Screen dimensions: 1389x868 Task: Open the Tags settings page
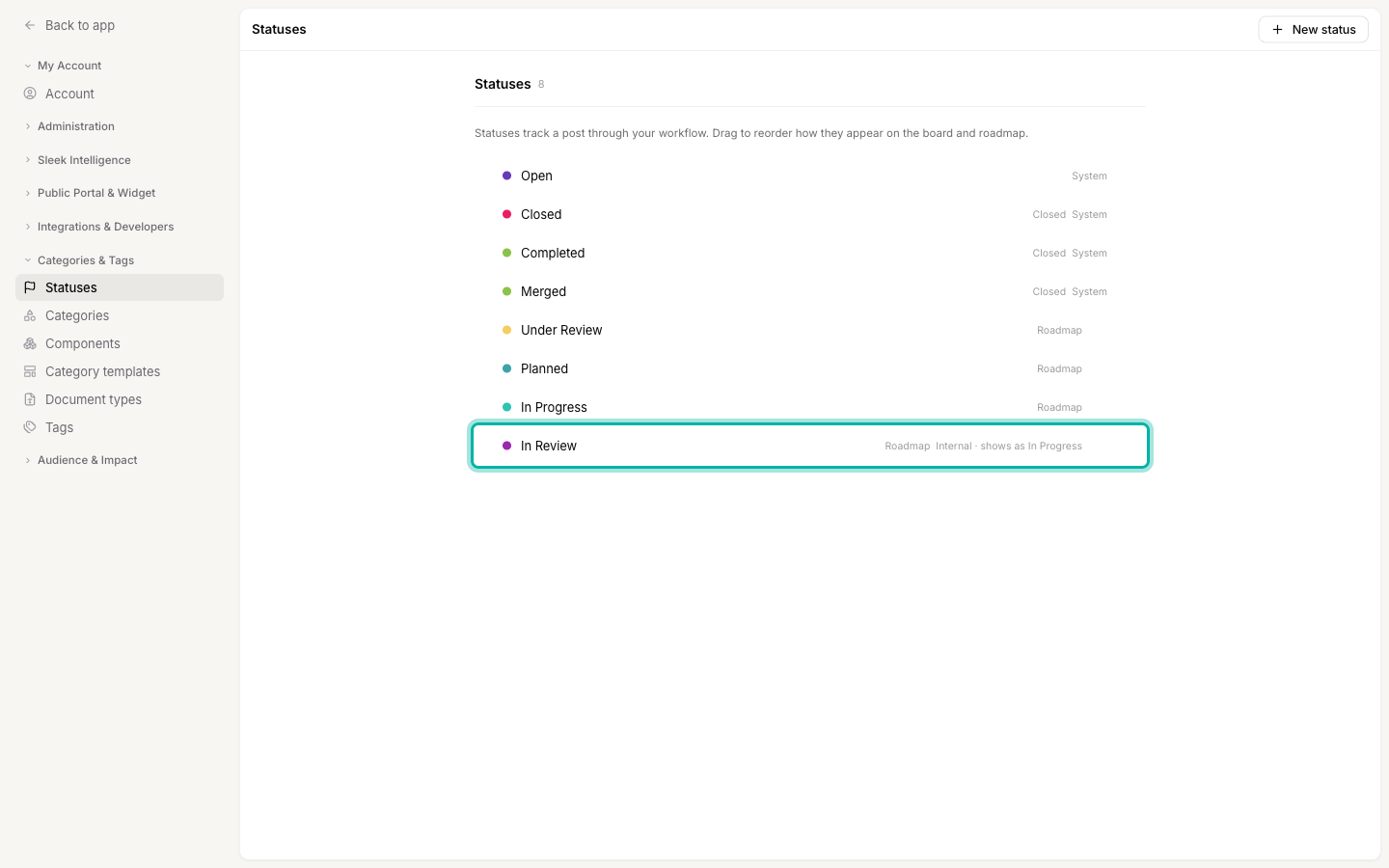(120, 427)
